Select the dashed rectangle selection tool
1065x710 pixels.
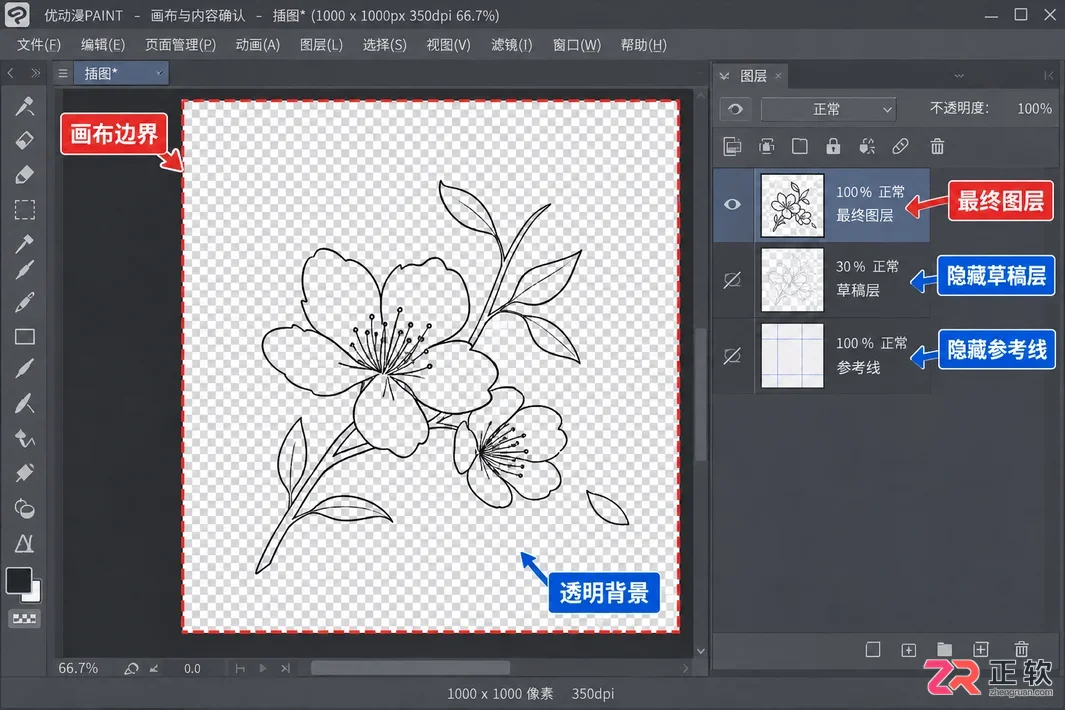point(24,210)
